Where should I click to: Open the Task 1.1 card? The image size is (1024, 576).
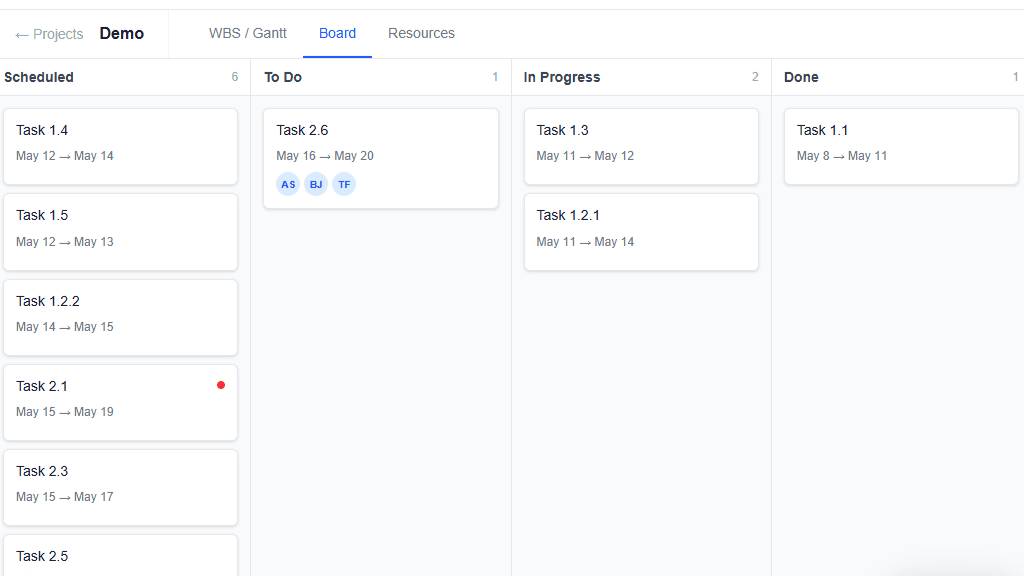901,146
